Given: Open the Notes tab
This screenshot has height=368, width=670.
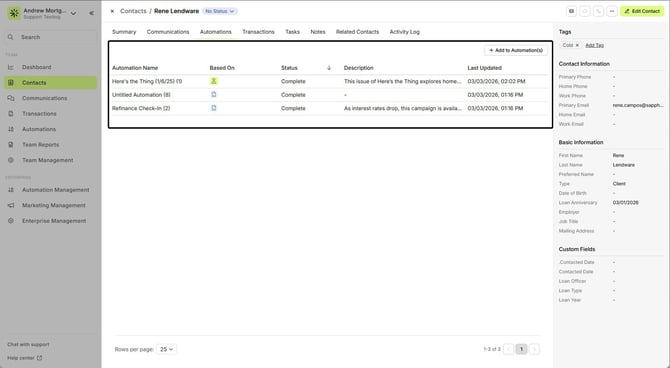Looking at the screenshot, I should (x=318, y=32).
